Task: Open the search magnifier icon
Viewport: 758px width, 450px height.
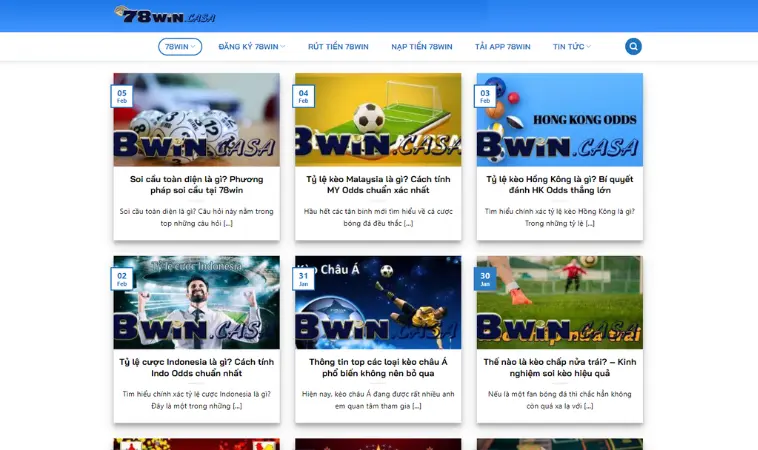Action: pyautogui.click(x=633, y=47)
